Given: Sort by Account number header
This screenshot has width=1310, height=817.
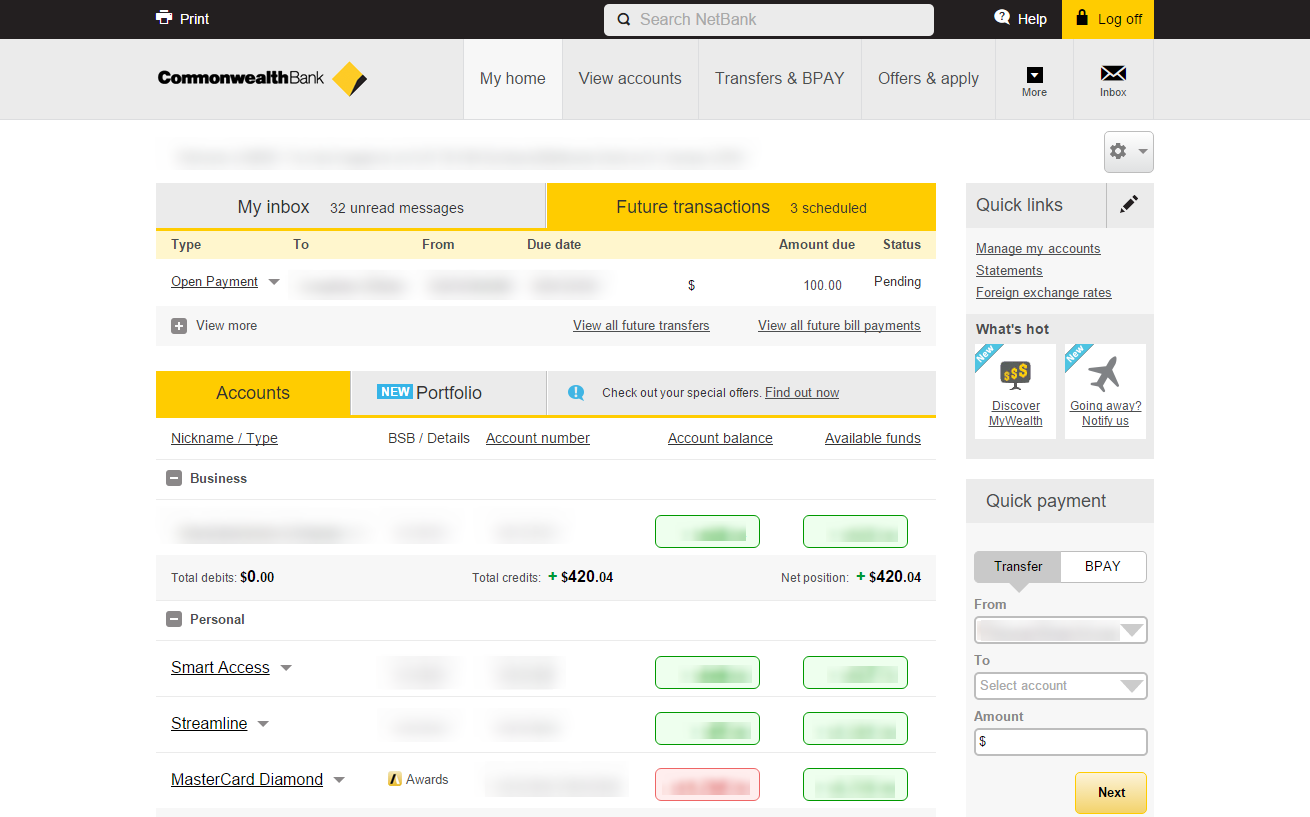Looking at the screenshot, I should [538, 438].
